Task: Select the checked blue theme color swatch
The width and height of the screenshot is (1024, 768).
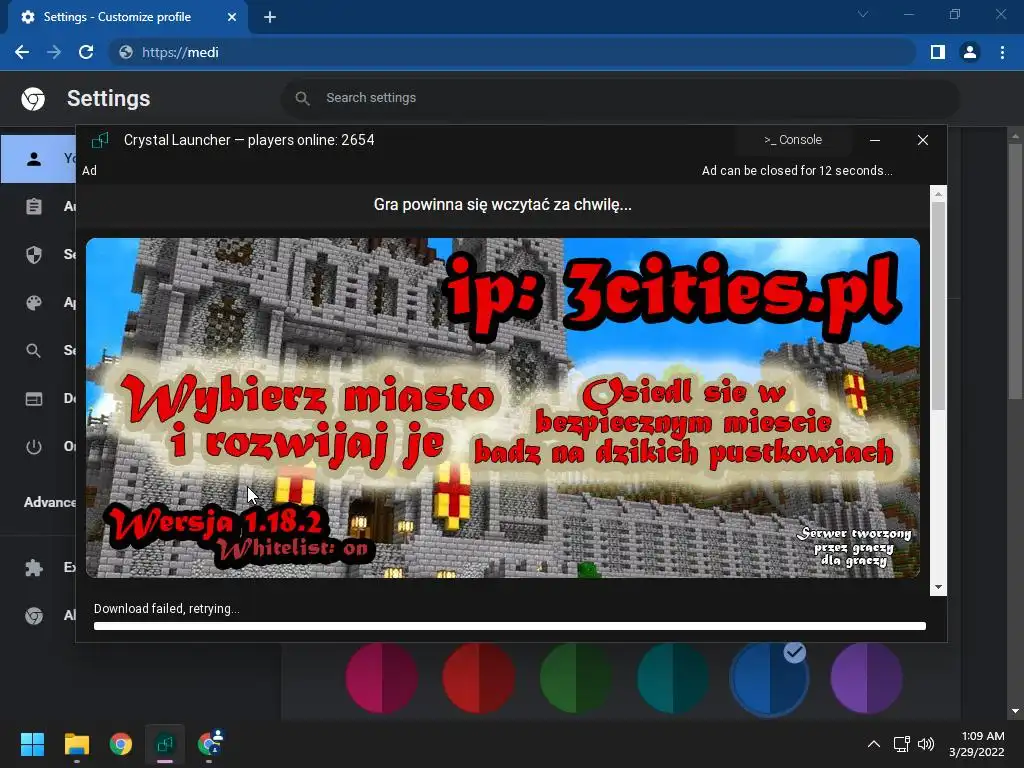Action: coord(769,677)
